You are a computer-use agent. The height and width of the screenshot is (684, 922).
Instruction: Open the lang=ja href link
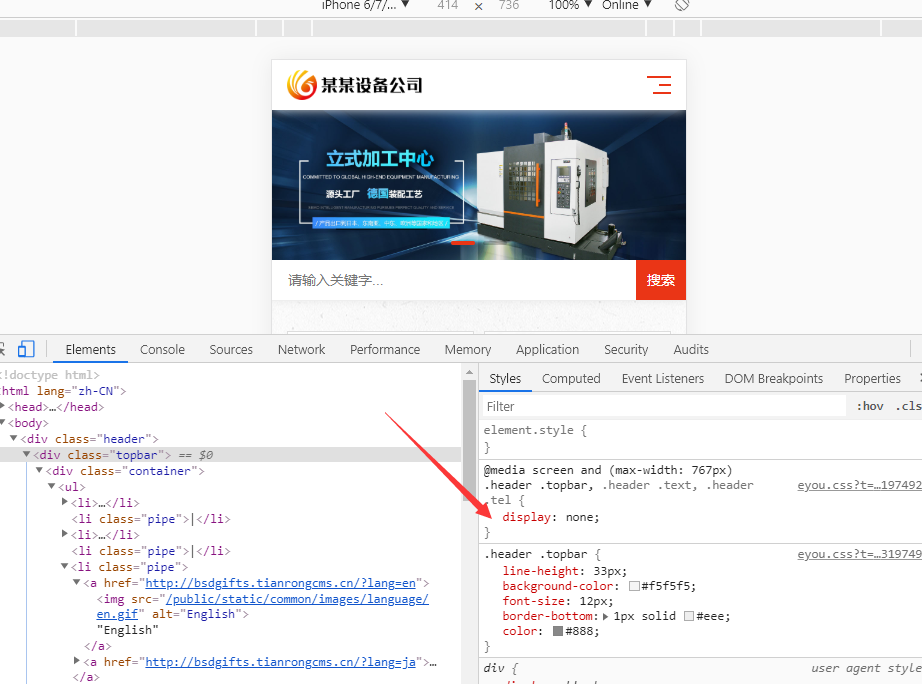click(x=280, y=662)
